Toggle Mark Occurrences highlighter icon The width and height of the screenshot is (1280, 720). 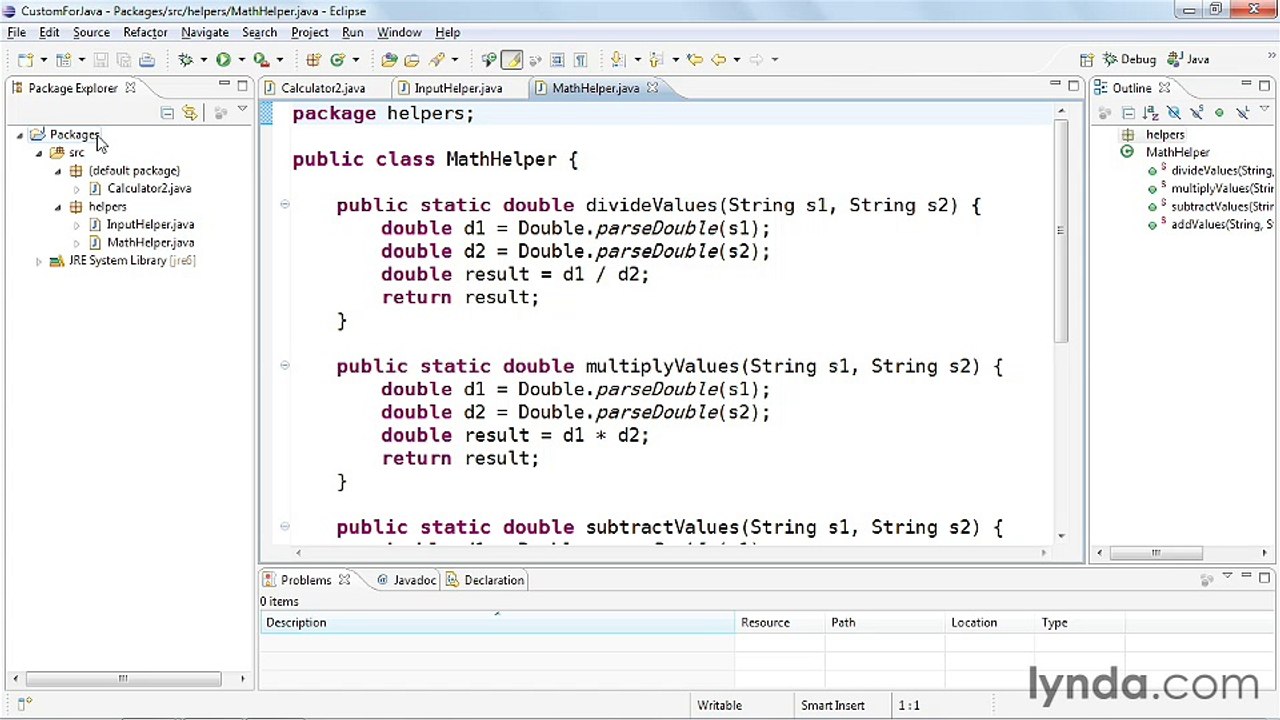[512, 60]
